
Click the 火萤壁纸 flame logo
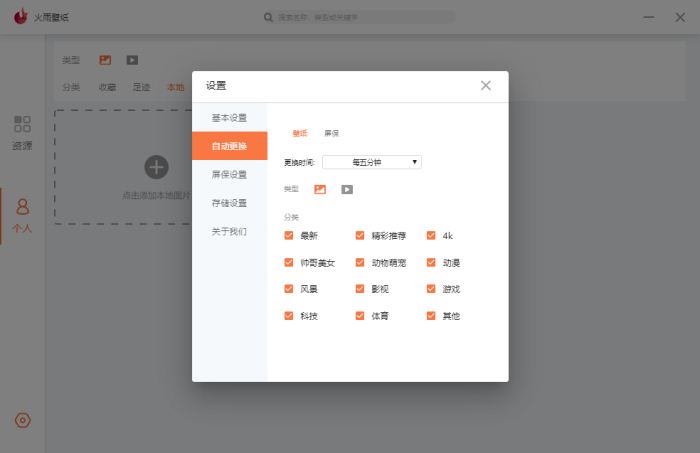19,17
